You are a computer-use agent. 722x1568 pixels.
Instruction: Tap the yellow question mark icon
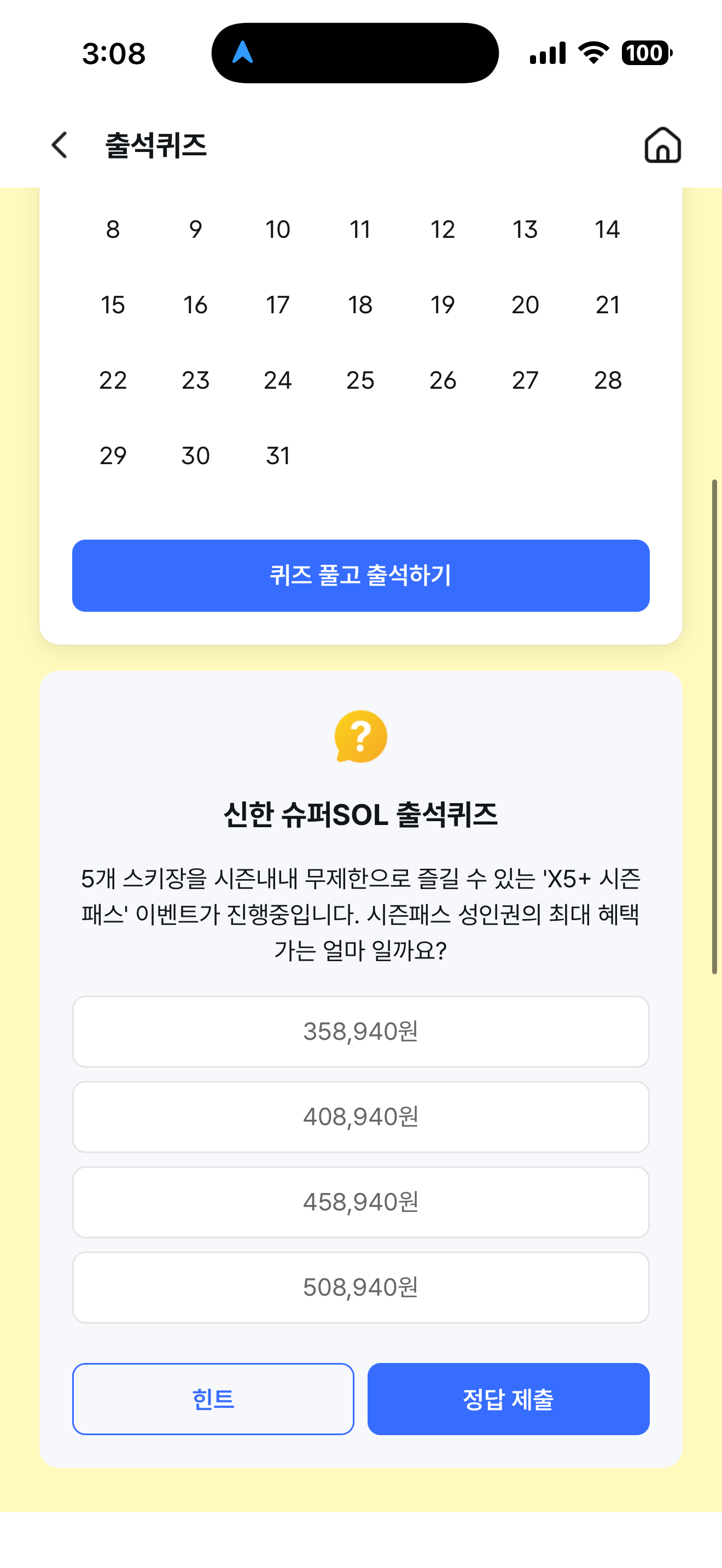(x=360, y=736)
